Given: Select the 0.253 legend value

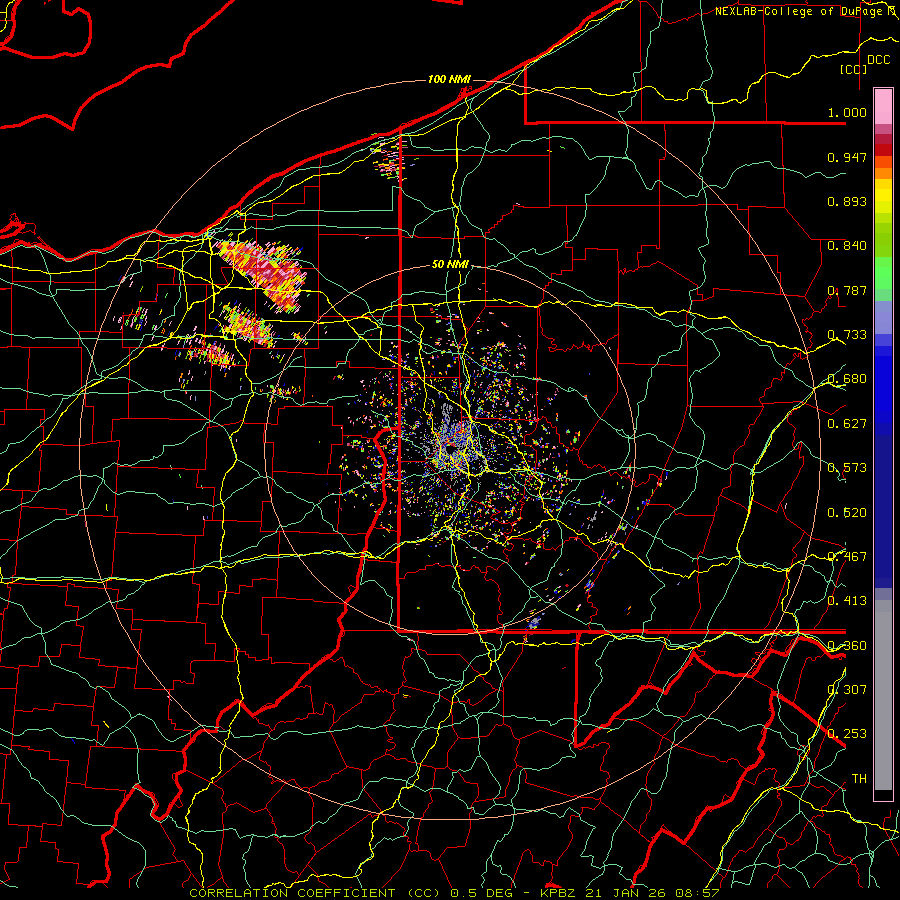Looking at the screenshot, I should [847, 734].
